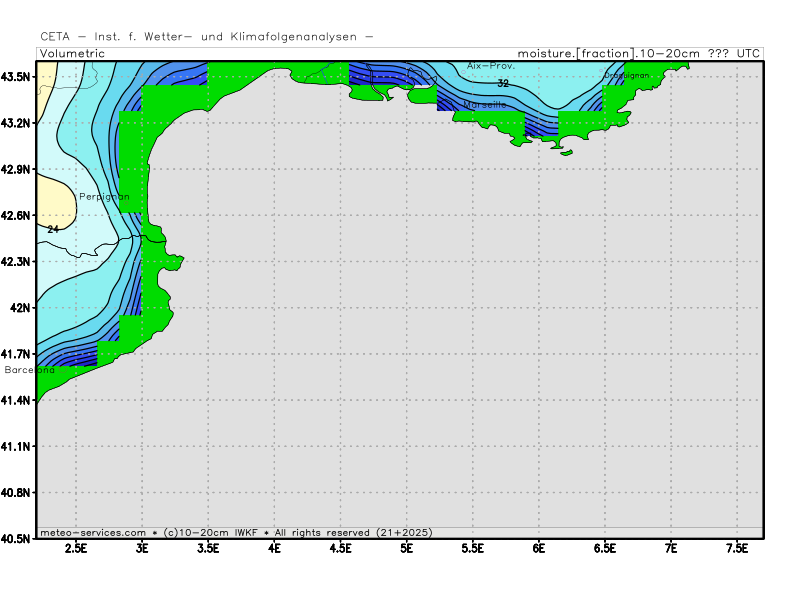Select the 5E longitude axis label
This screenshot has height=600, width=800.
point(407,548)
